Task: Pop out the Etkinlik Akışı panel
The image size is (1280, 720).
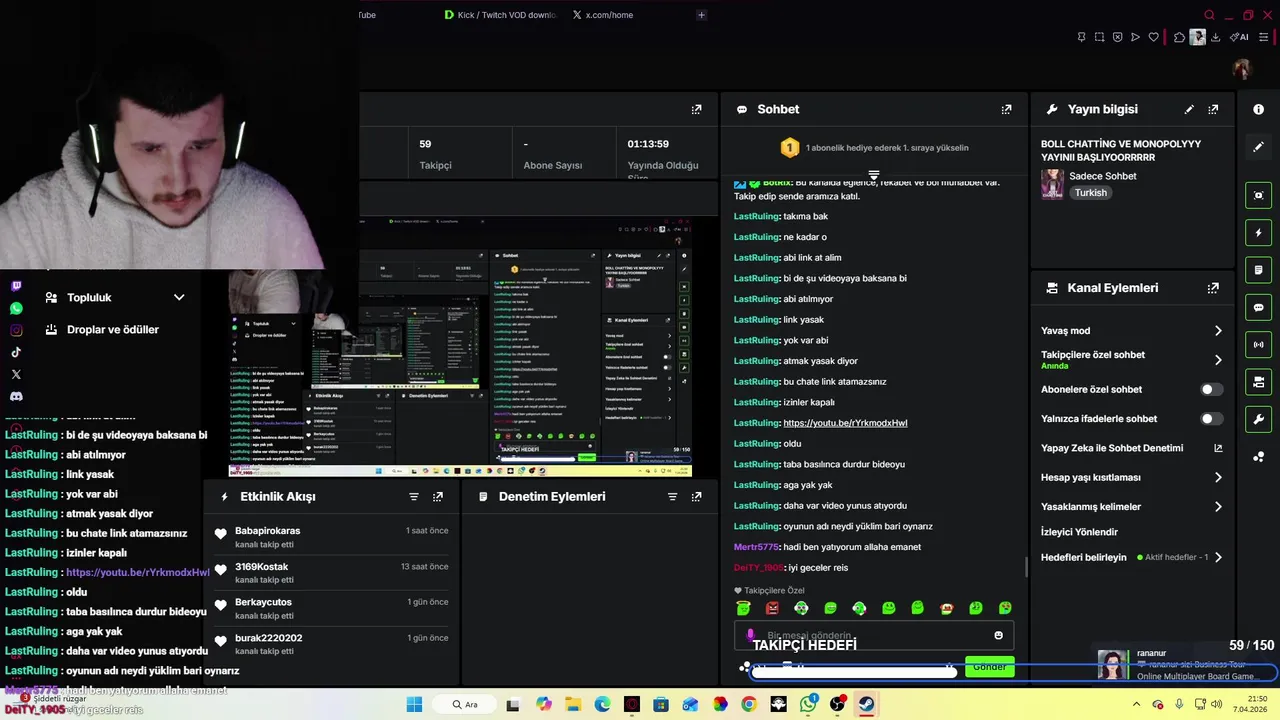Action: tap(437, 496)
